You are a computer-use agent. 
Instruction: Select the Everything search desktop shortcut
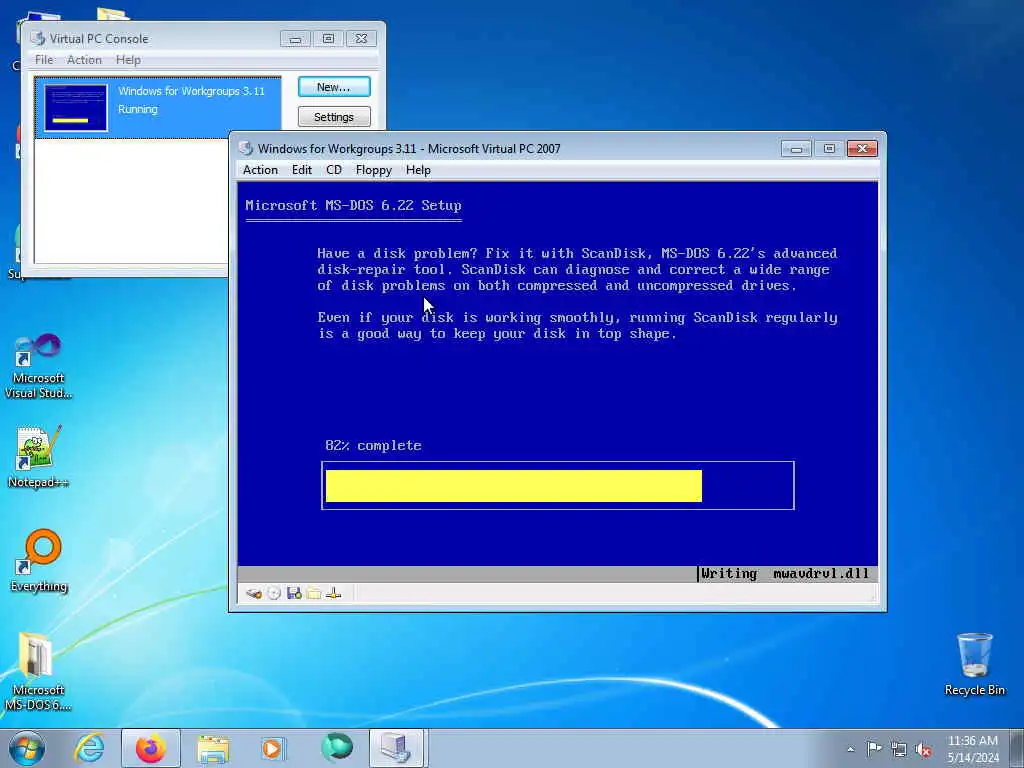point(39,561)
